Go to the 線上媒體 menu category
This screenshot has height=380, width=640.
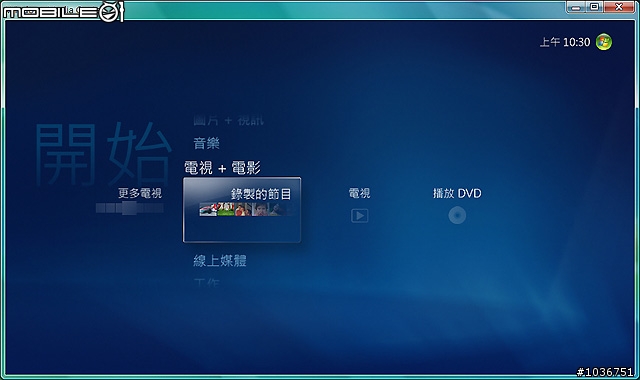(220, 261)
